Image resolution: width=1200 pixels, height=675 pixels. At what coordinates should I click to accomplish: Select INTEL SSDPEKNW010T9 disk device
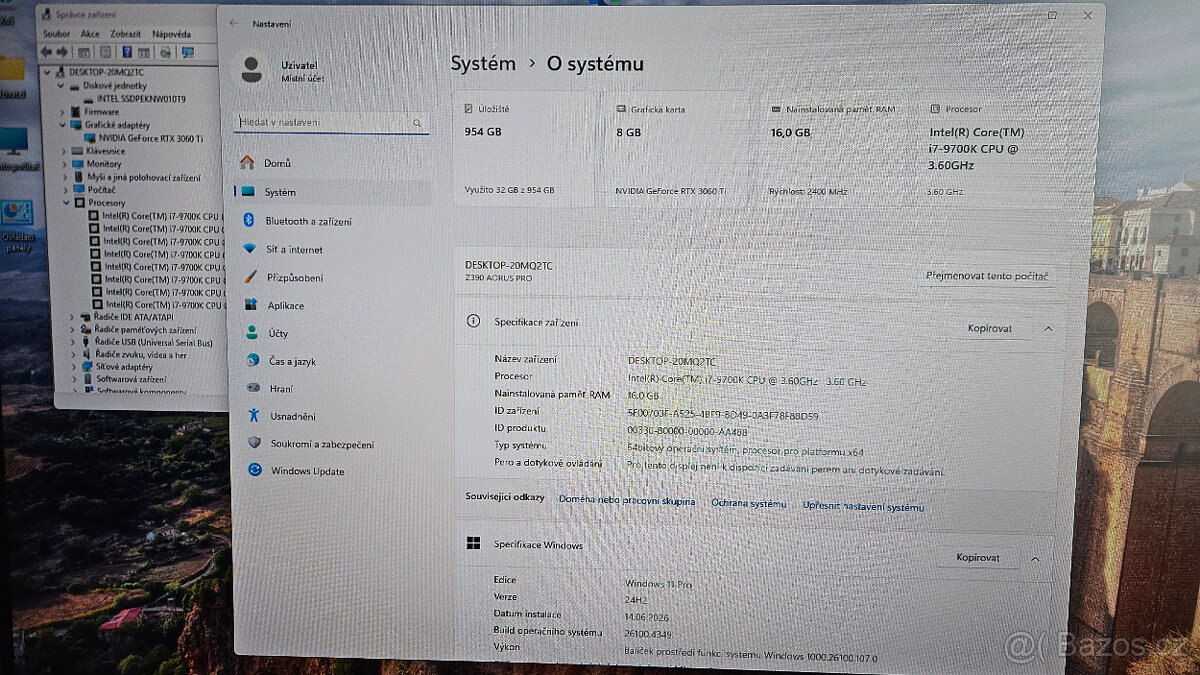[141, 99]
